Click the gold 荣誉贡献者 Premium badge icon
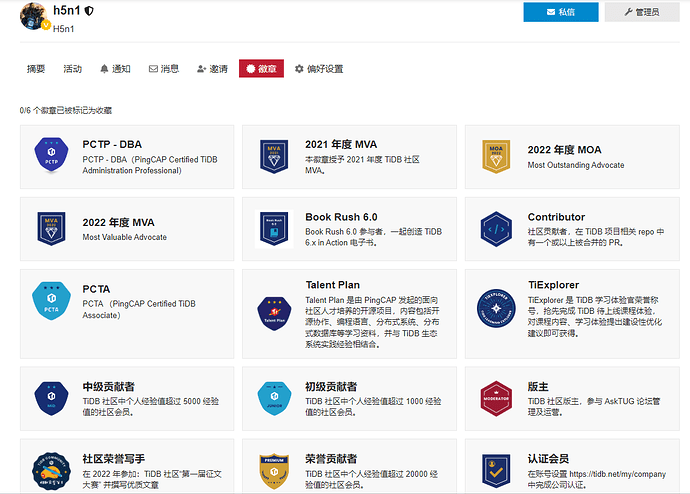This screenshot has height=494, width=690. tap(274, 471)
